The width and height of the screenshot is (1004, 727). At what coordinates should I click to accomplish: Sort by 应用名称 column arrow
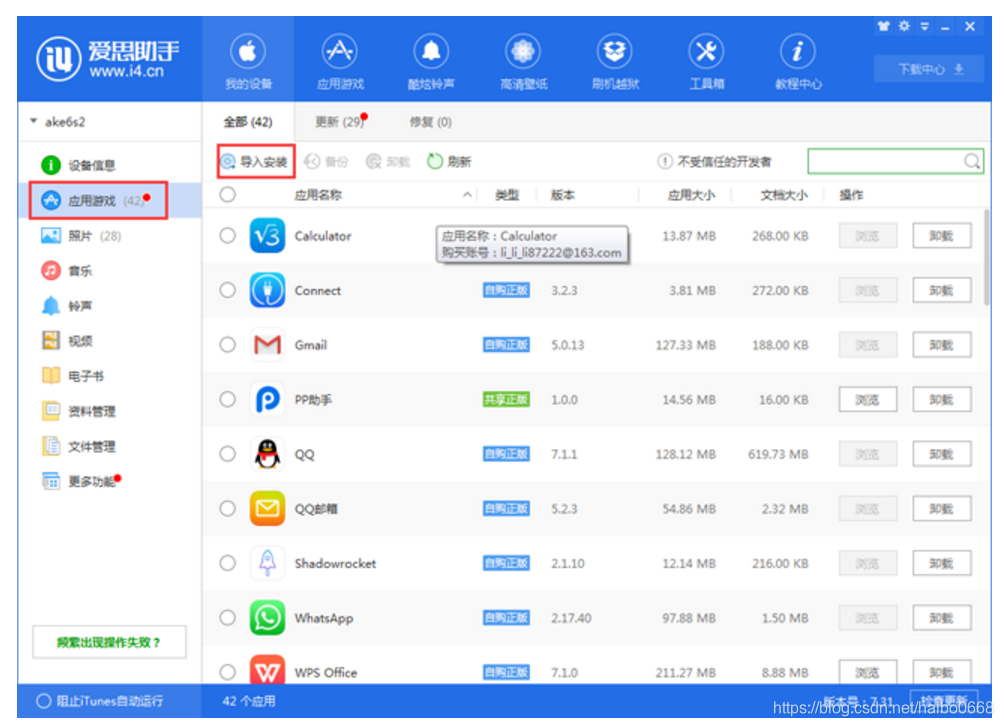(467, 195)
